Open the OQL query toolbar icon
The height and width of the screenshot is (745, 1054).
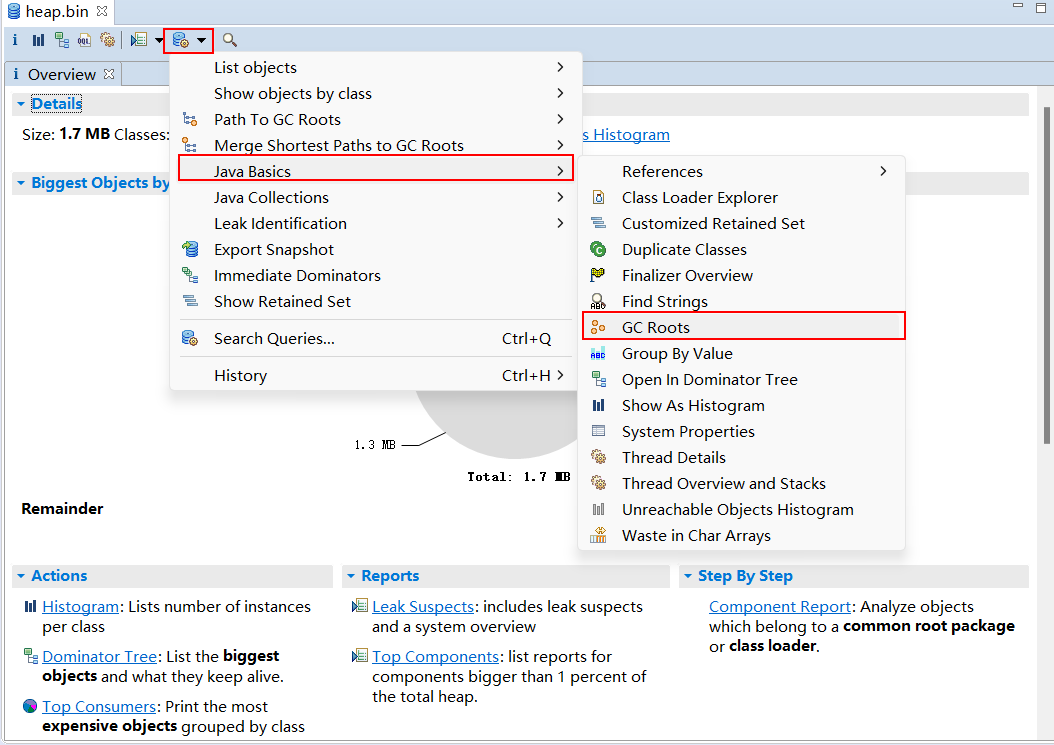pos(84,40)
